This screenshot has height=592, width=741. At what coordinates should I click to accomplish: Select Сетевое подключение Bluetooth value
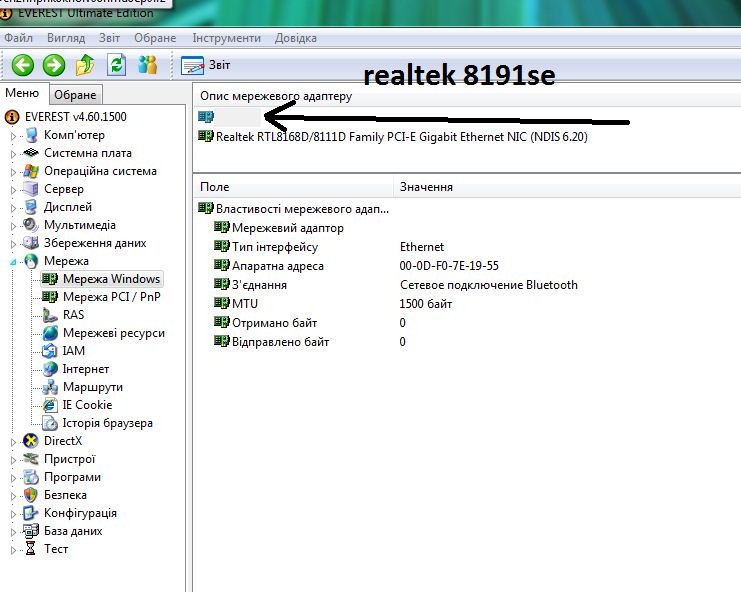tap(489, 285)
